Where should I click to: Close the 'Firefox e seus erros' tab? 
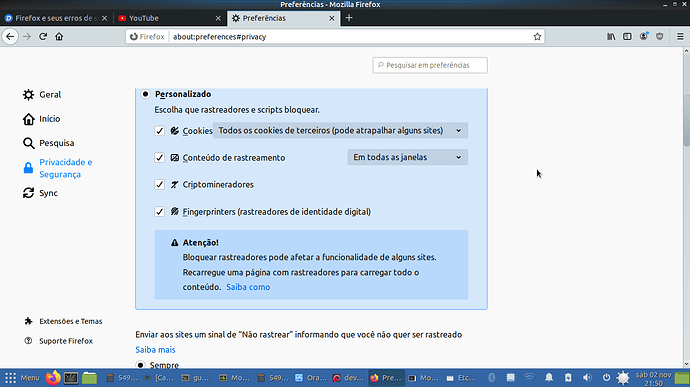click(x=104, y=18)
